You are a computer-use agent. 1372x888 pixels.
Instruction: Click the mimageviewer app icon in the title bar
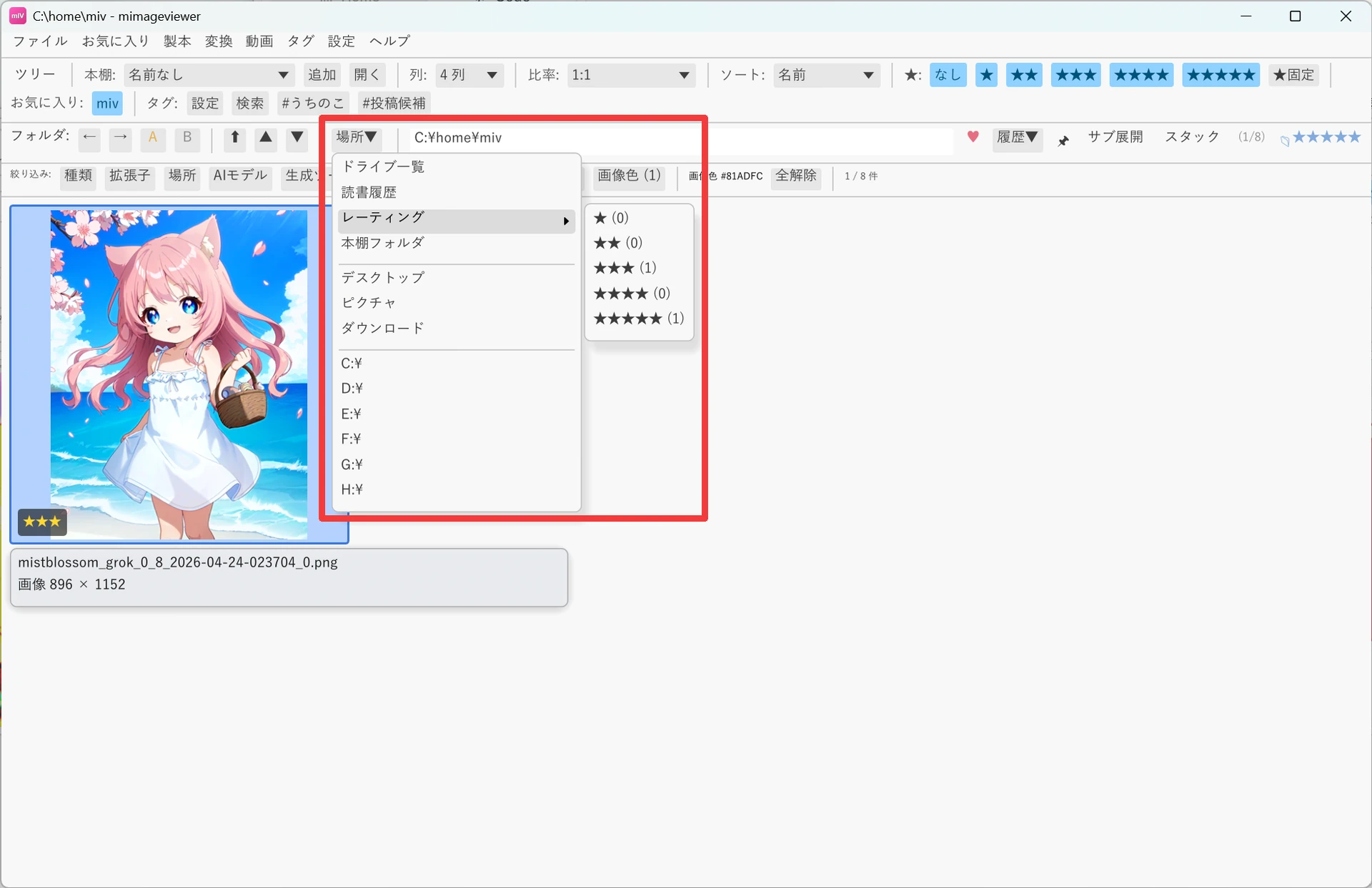coord(18,16)
